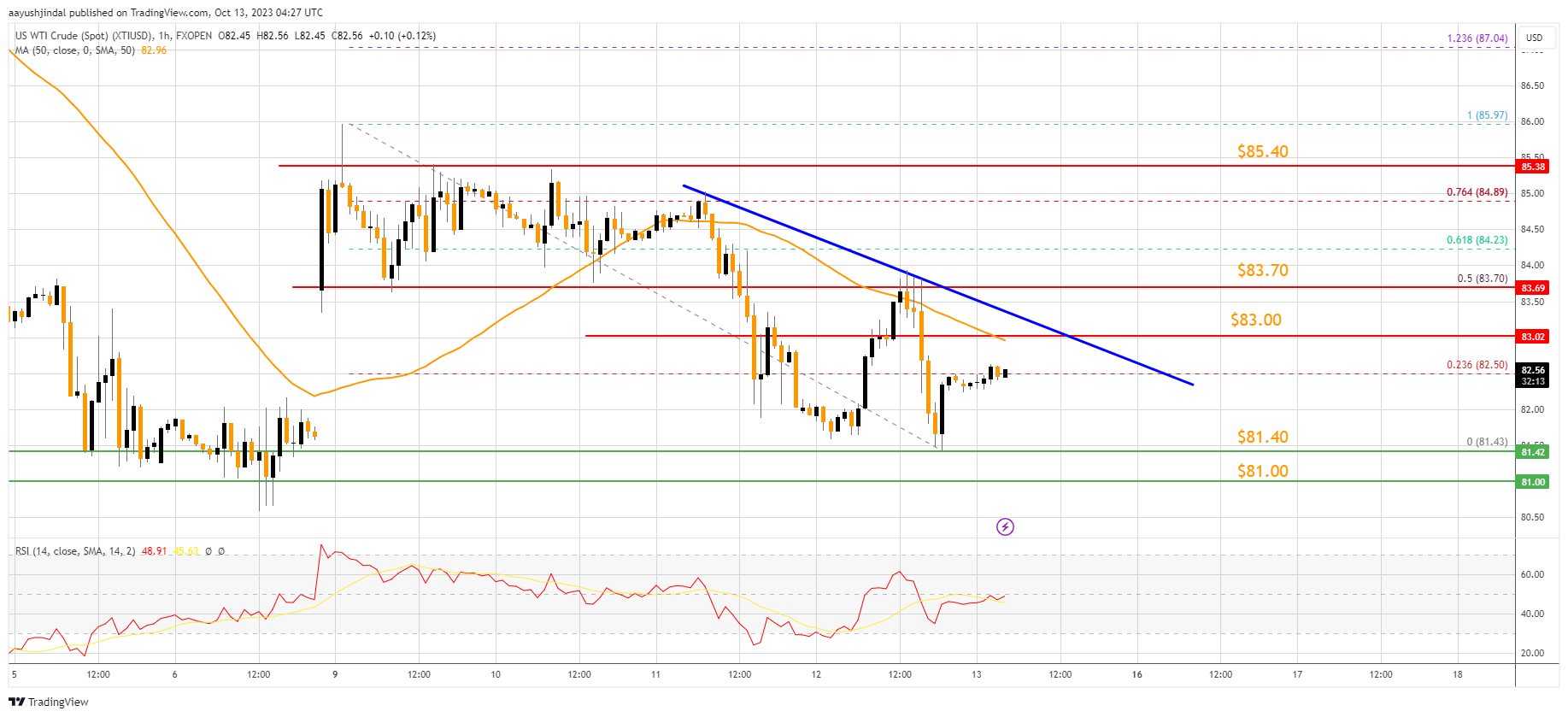Image resolution: width=1568 pixels, height=717 pixels.
Task: Click the 83.69 red price tag
Action: (1533, 288)
